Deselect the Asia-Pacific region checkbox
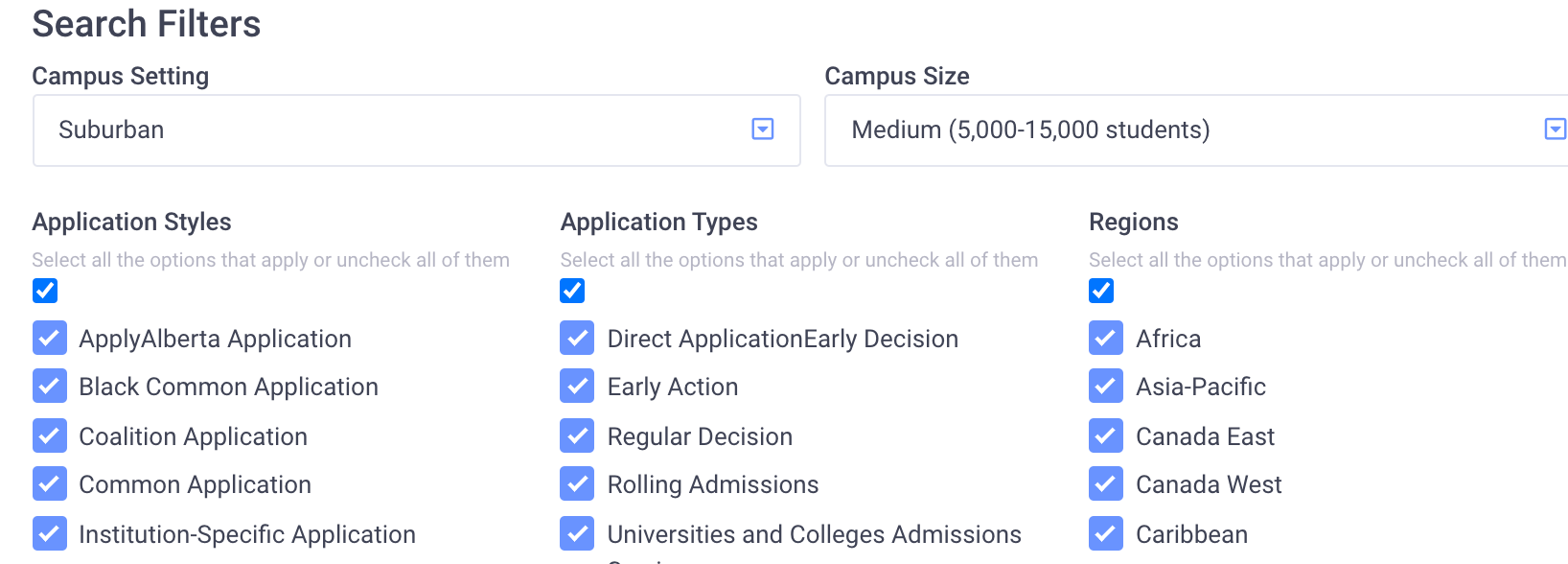The width and height of the screenshot is (1568, 564). (x=1106, y=387)
